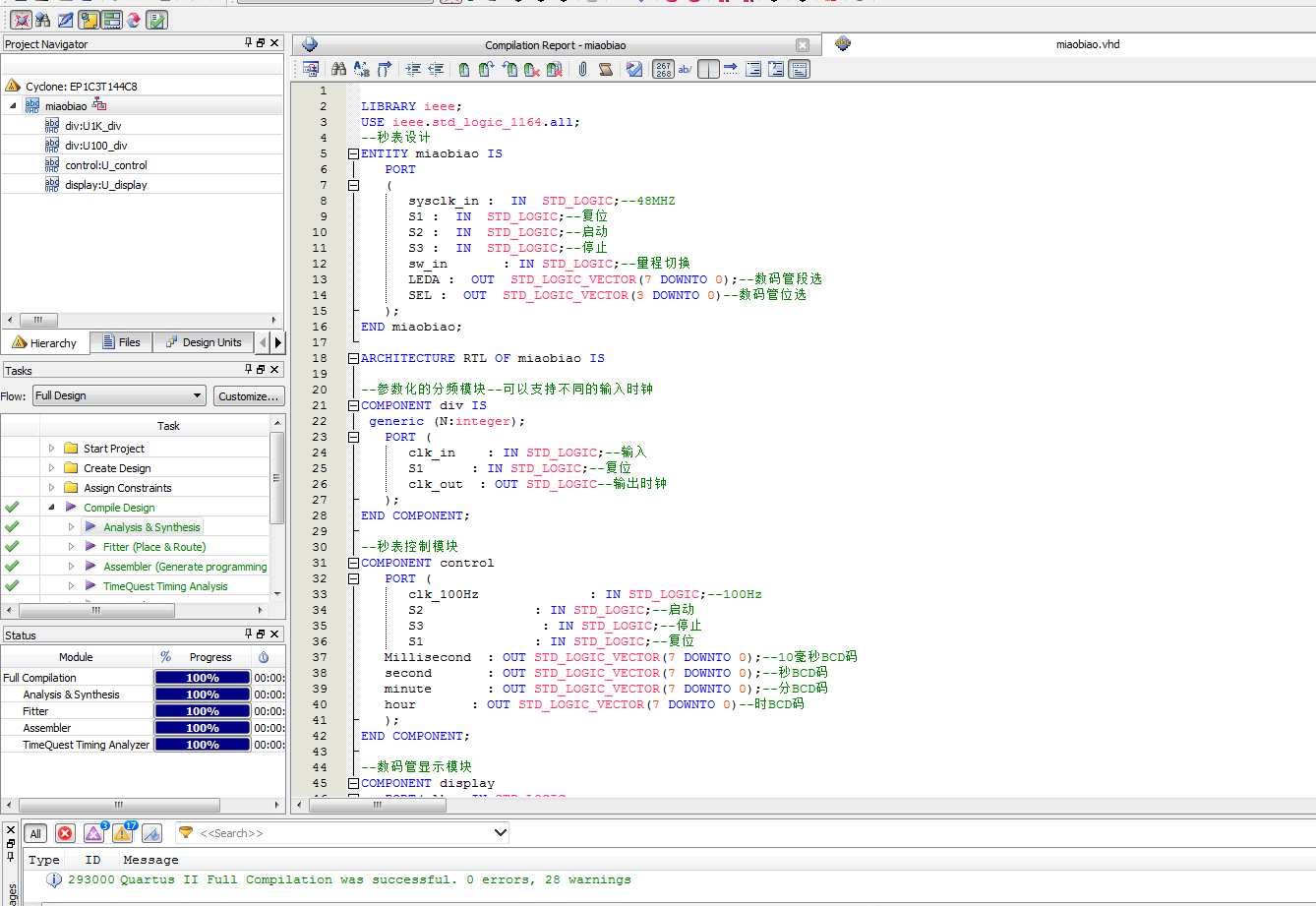Click the Find binoculars icon in editor toolbar
1316x906 pixels.
[338, 69]
